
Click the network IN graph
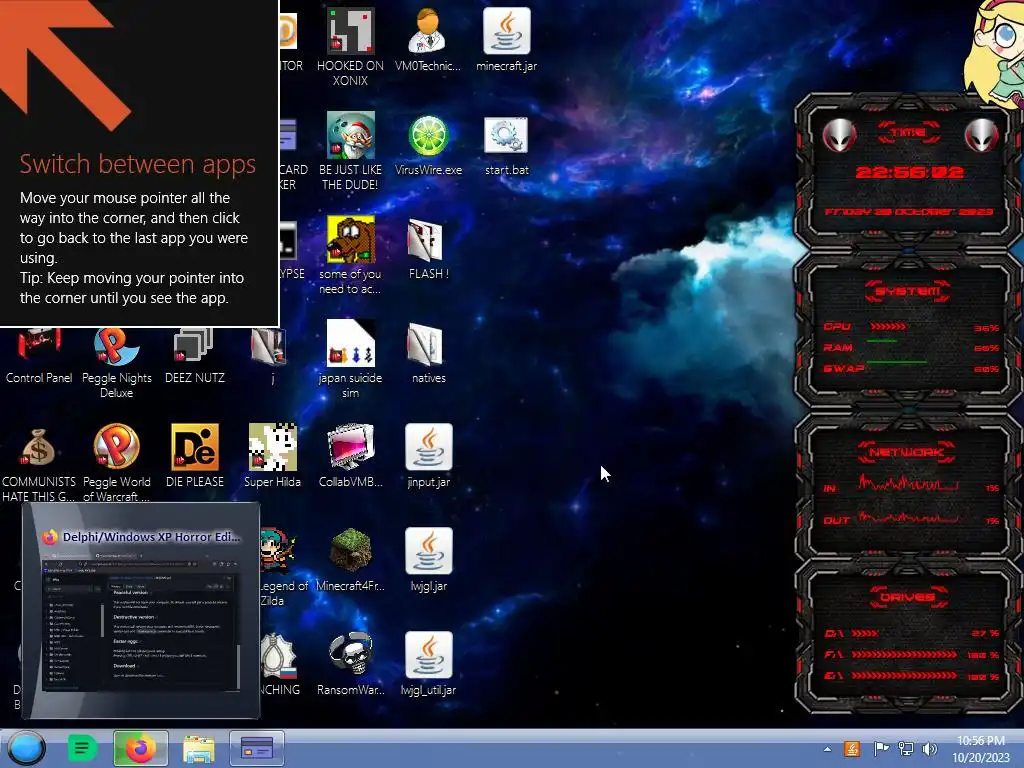(x=908, y=484)
